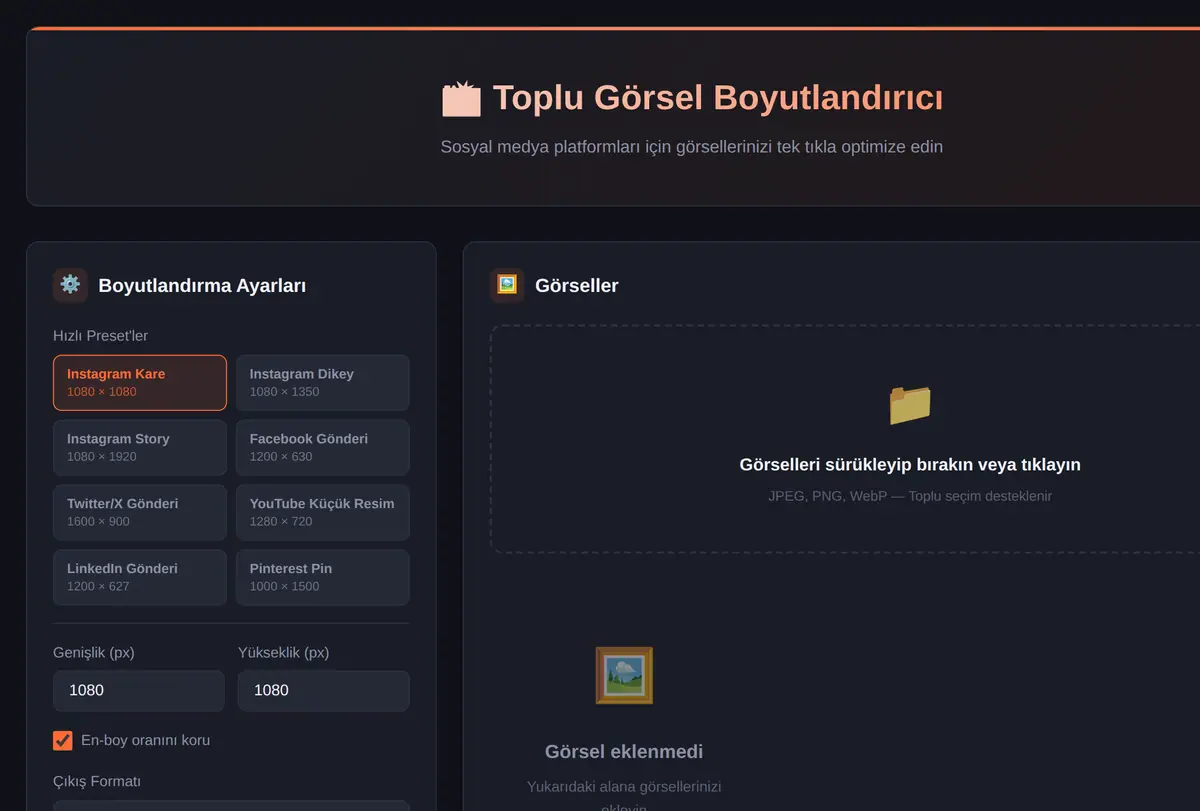The width and height of the screenshot is (1200, 811).
Task: Click the folder icon in the drop zone
Action: 910,404
